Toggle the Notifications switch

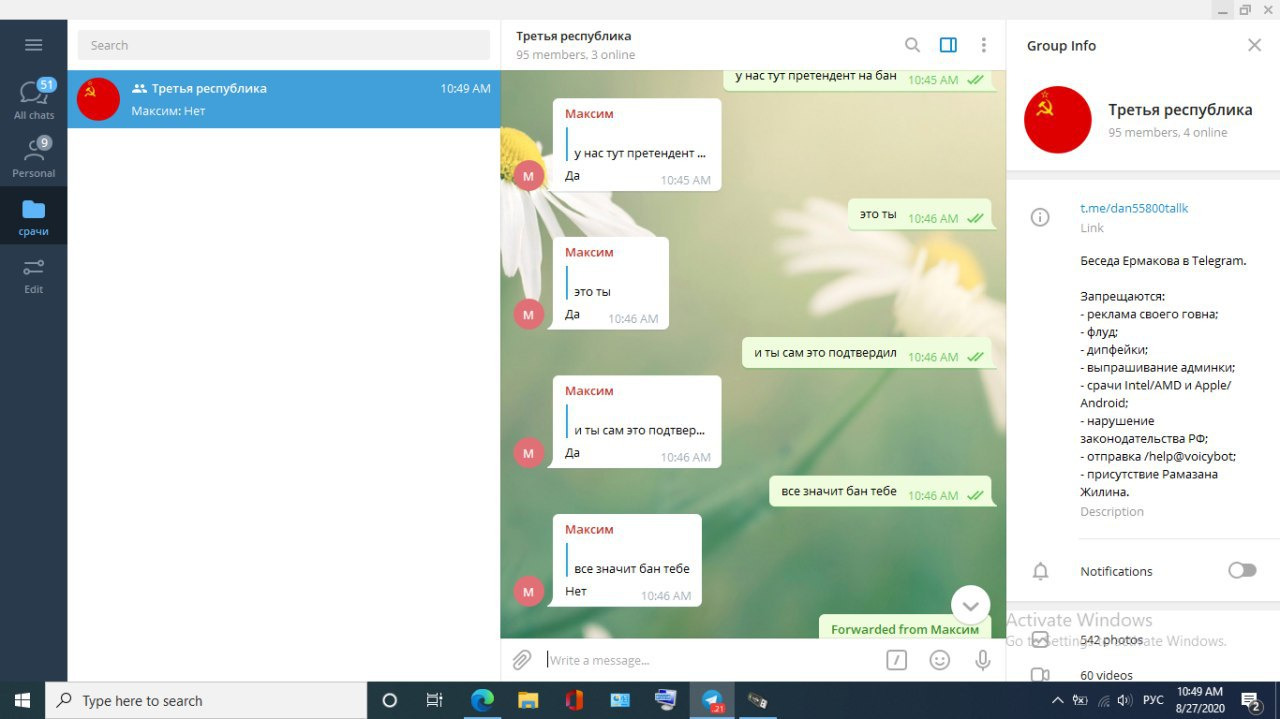tap(1242, 570)
